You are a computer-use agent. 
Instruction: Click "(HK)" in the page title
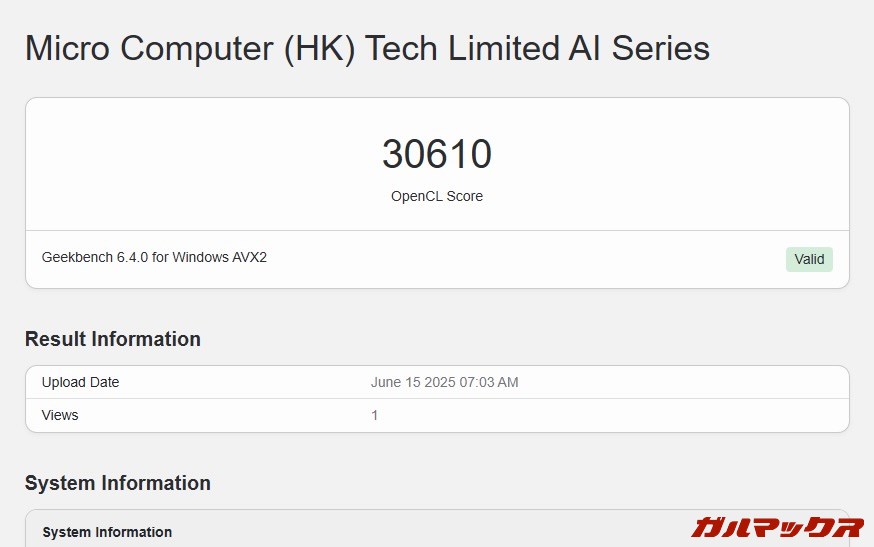[x=320, y=49]
